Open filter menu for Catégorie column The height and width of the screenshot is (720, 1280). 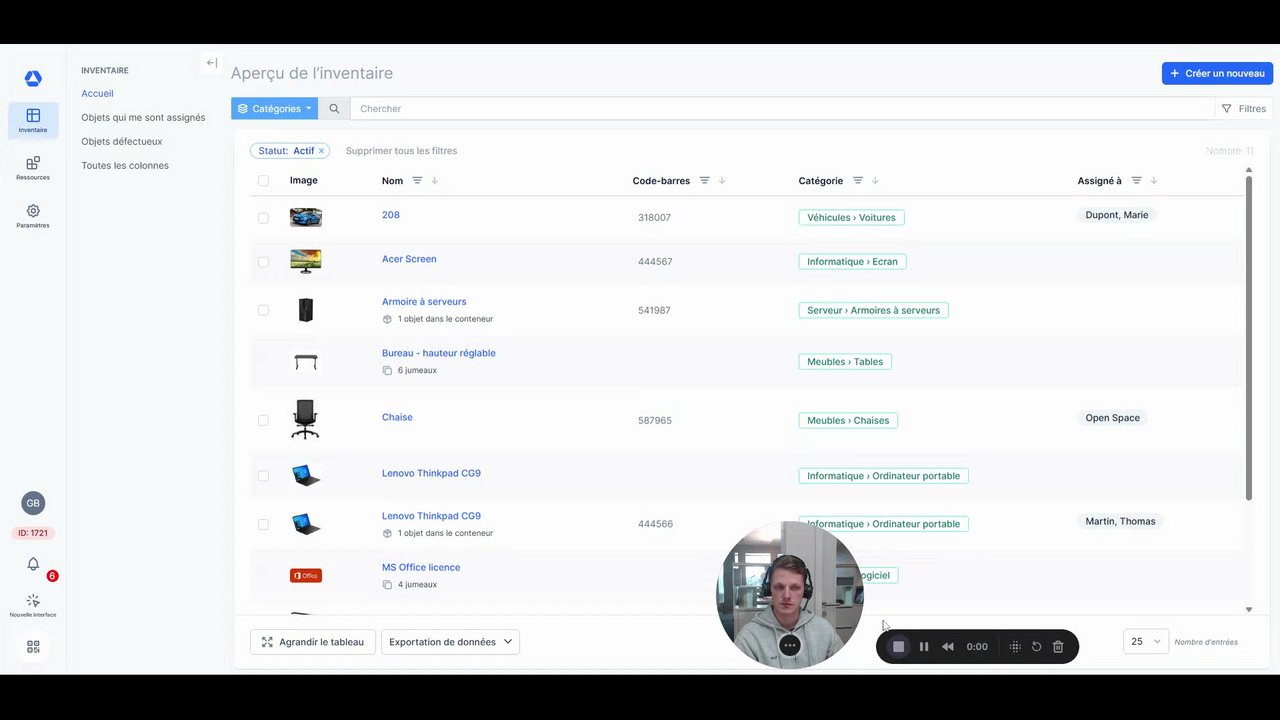(x=857, y=181)
